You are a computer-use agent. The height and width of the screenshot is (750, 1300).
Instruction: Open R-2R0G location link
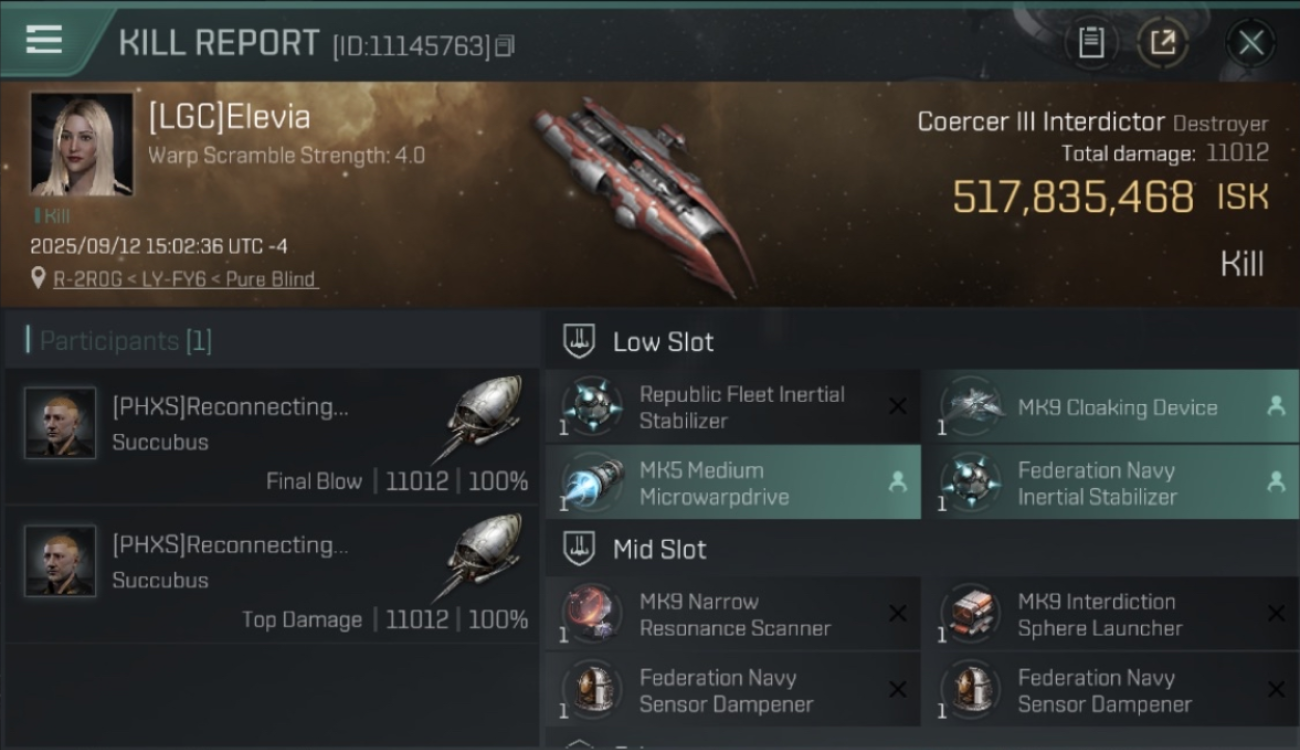tap(185, 279)
